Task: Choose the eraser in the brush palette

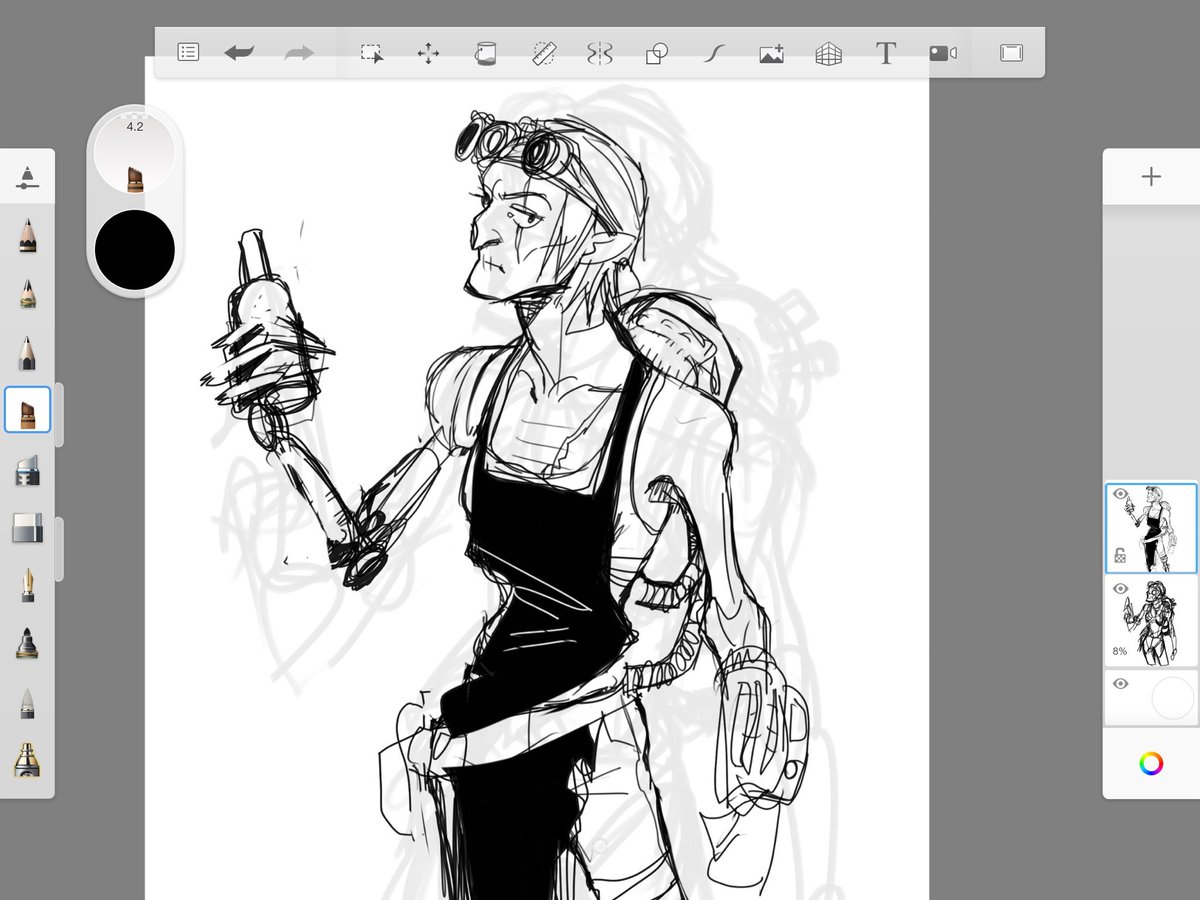Action: pyautogui.click(x=28, y=528)
